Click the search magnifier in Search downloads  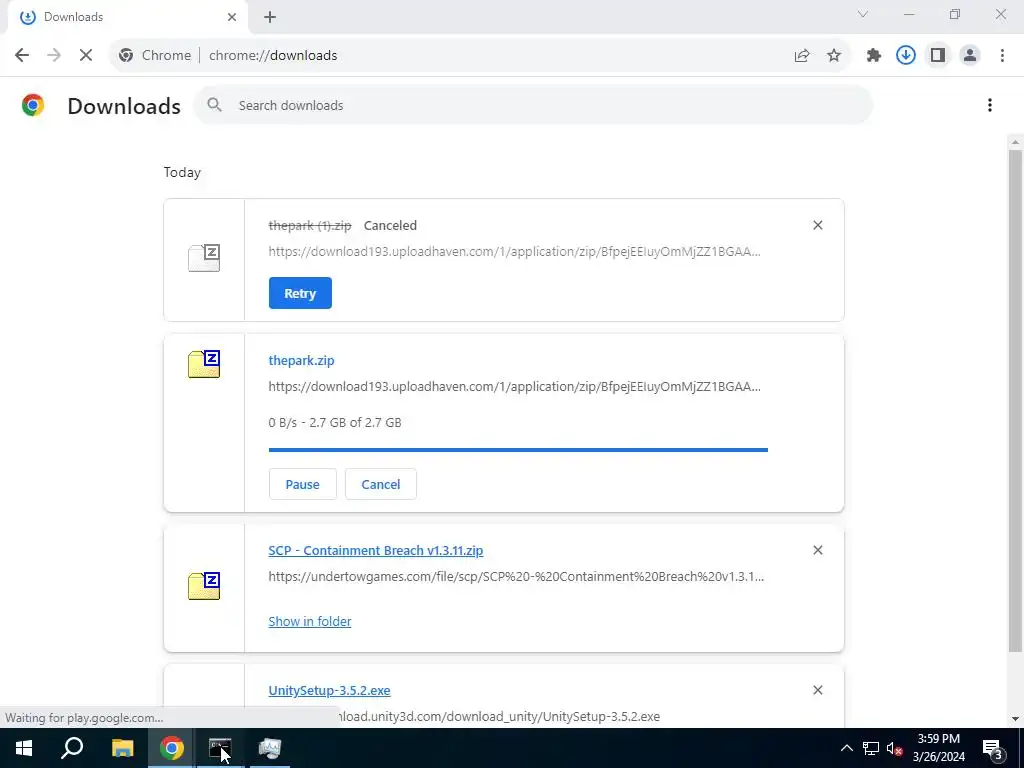click(214, 105)
